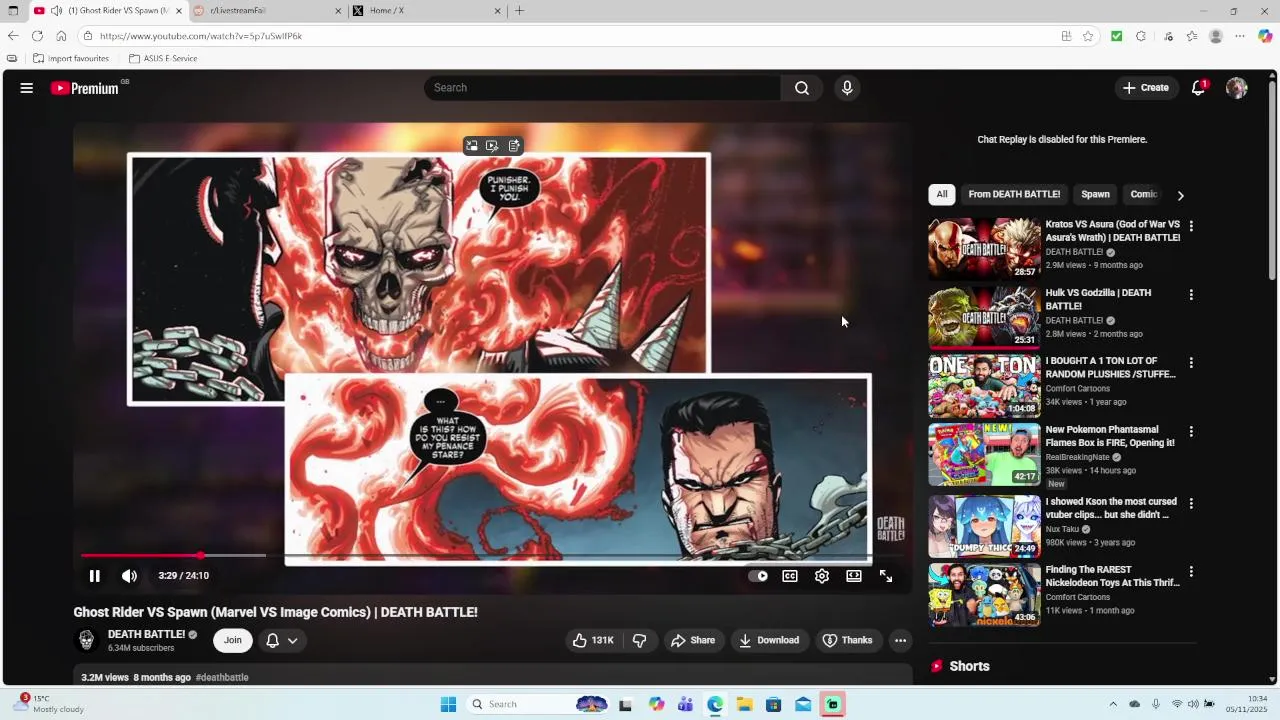Mute the video player volume

(x=129, y=576)
